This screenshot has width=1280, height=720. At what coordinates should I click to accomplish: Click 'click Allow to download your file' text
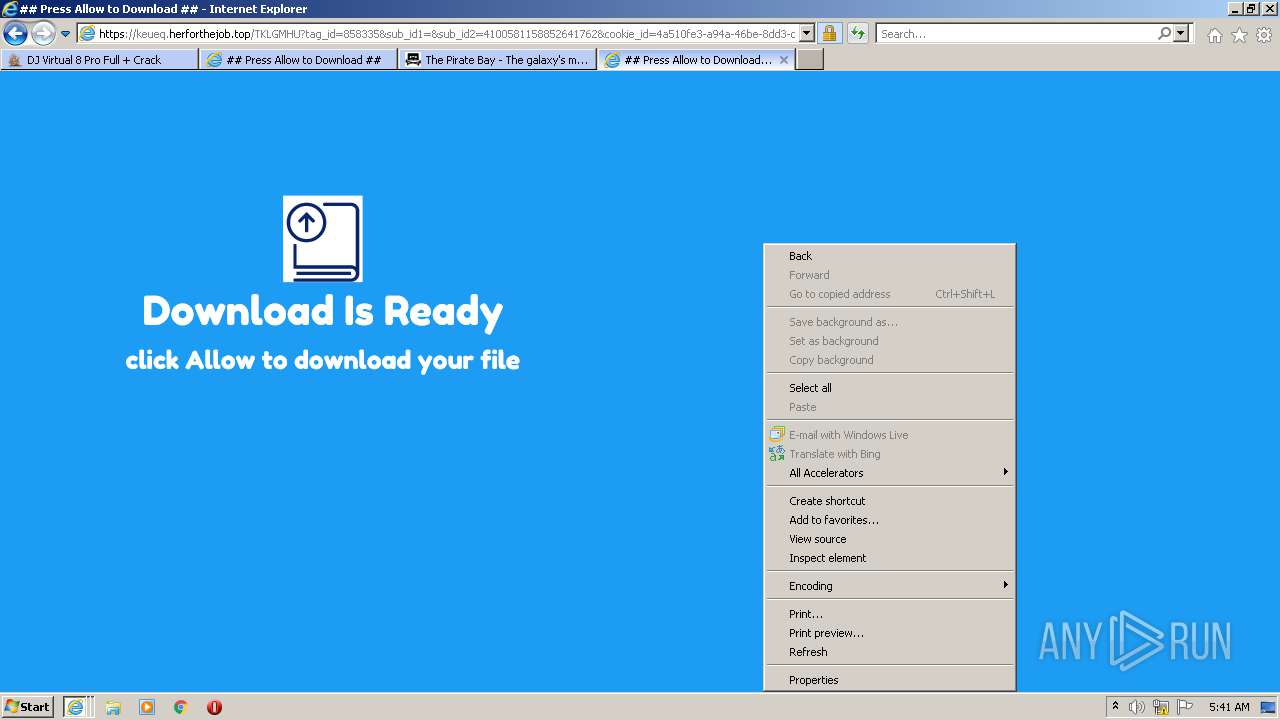(322, 360)
